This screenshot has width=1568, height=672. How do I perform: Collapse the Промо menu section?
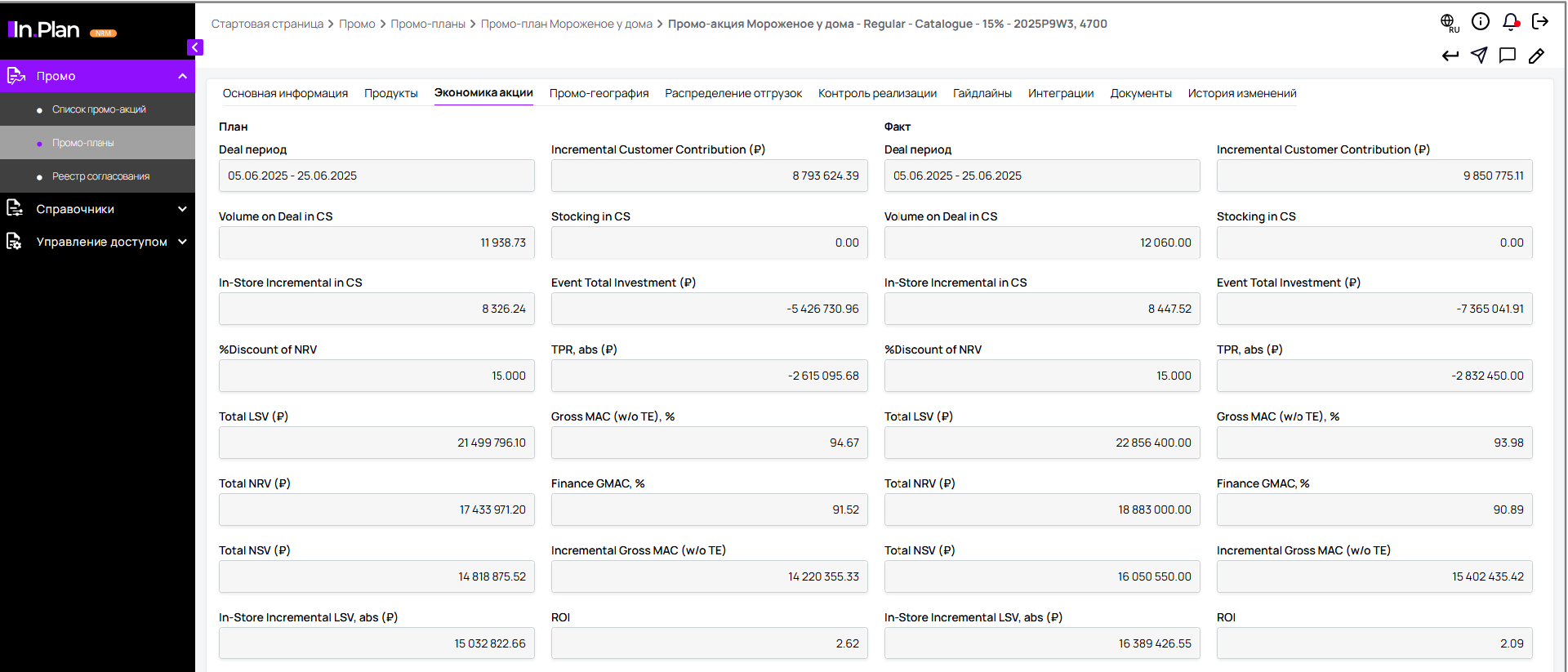click(182, 76)
